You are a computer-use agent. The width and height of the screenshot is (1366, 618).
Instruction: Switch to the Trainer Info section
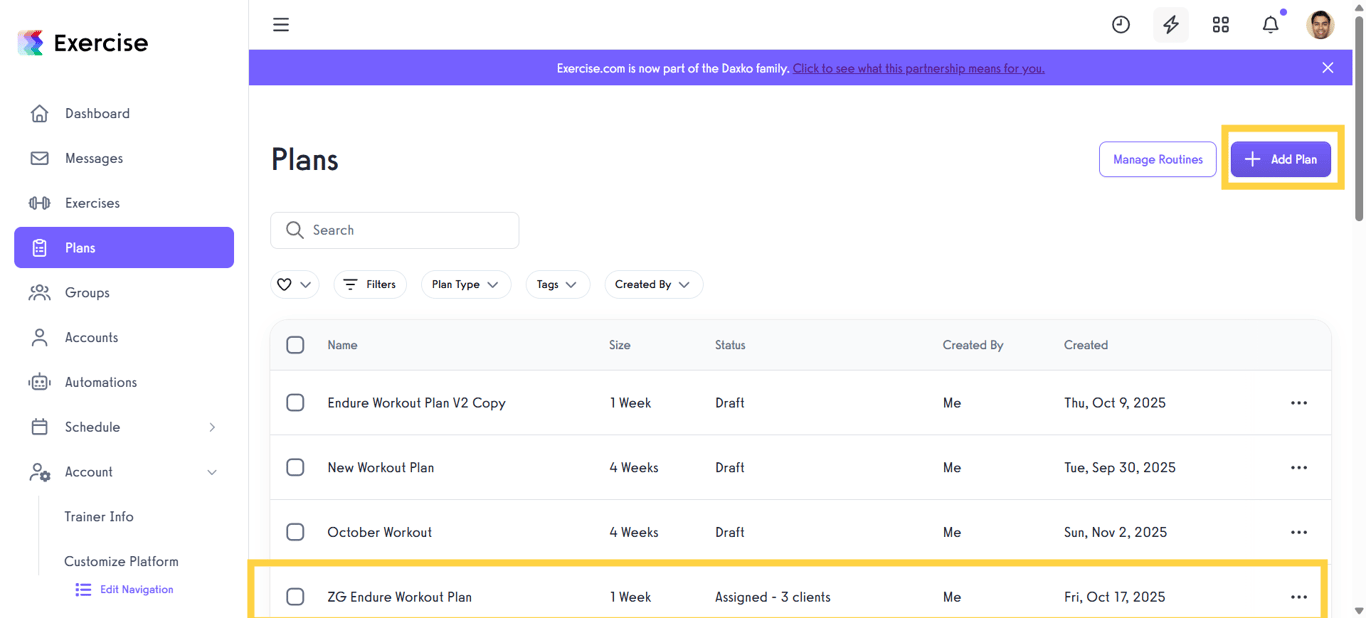[98, 516]
